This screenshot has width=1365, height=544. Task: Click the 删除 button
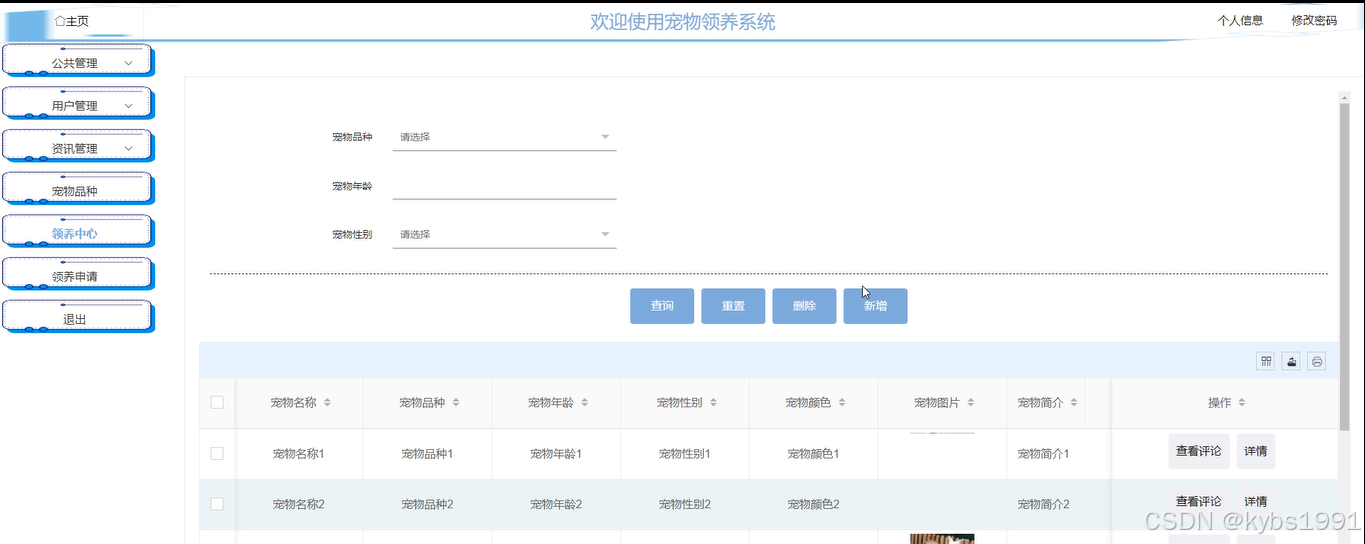(x=804, y=306)
